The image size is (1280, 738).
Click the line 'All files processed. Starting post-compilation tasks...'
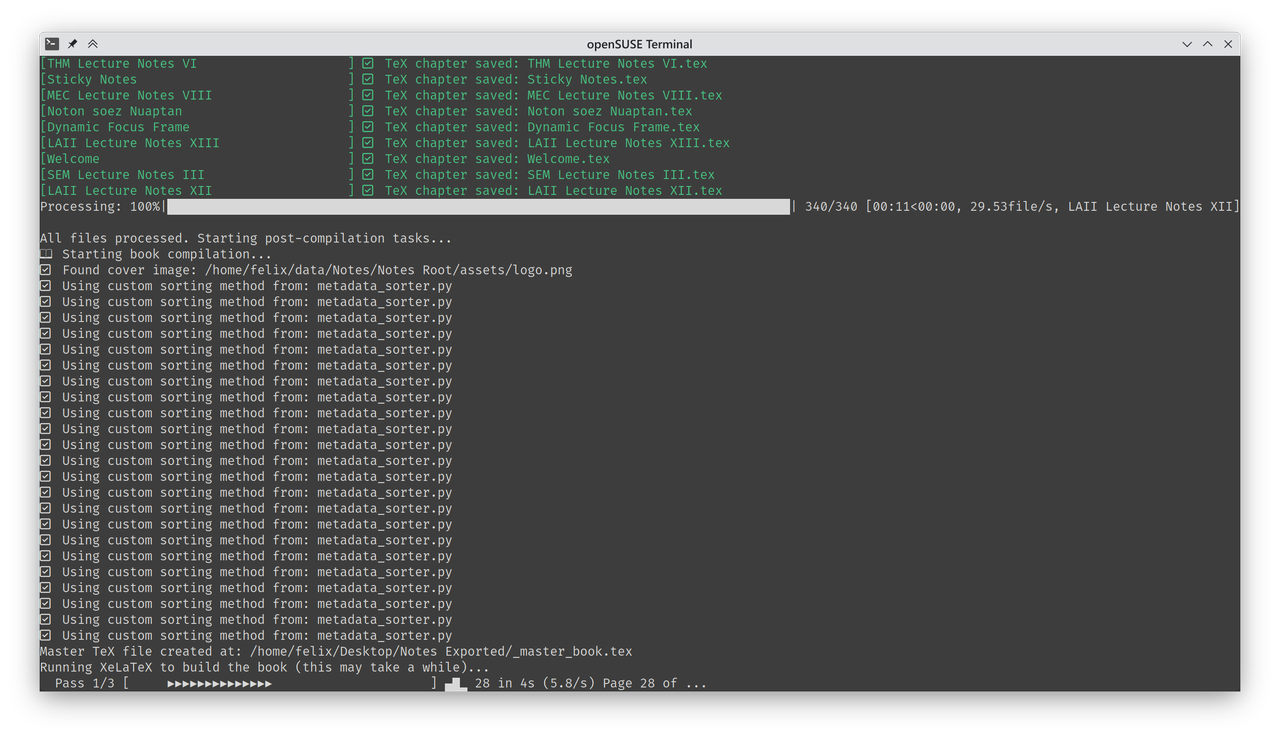click(x=246, y=238)
